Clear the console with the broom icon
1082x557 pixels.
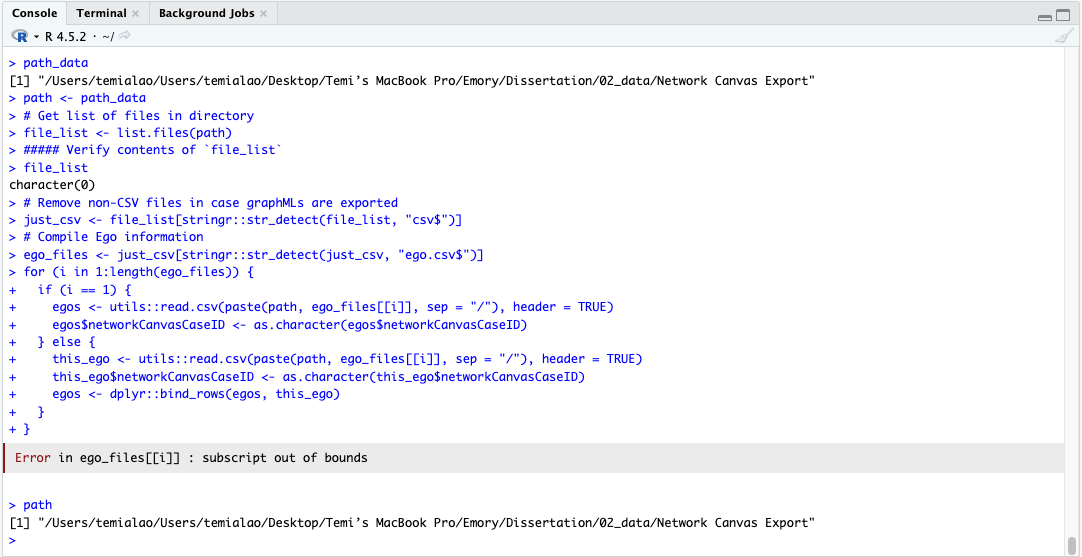click(x=1063, y=37)
